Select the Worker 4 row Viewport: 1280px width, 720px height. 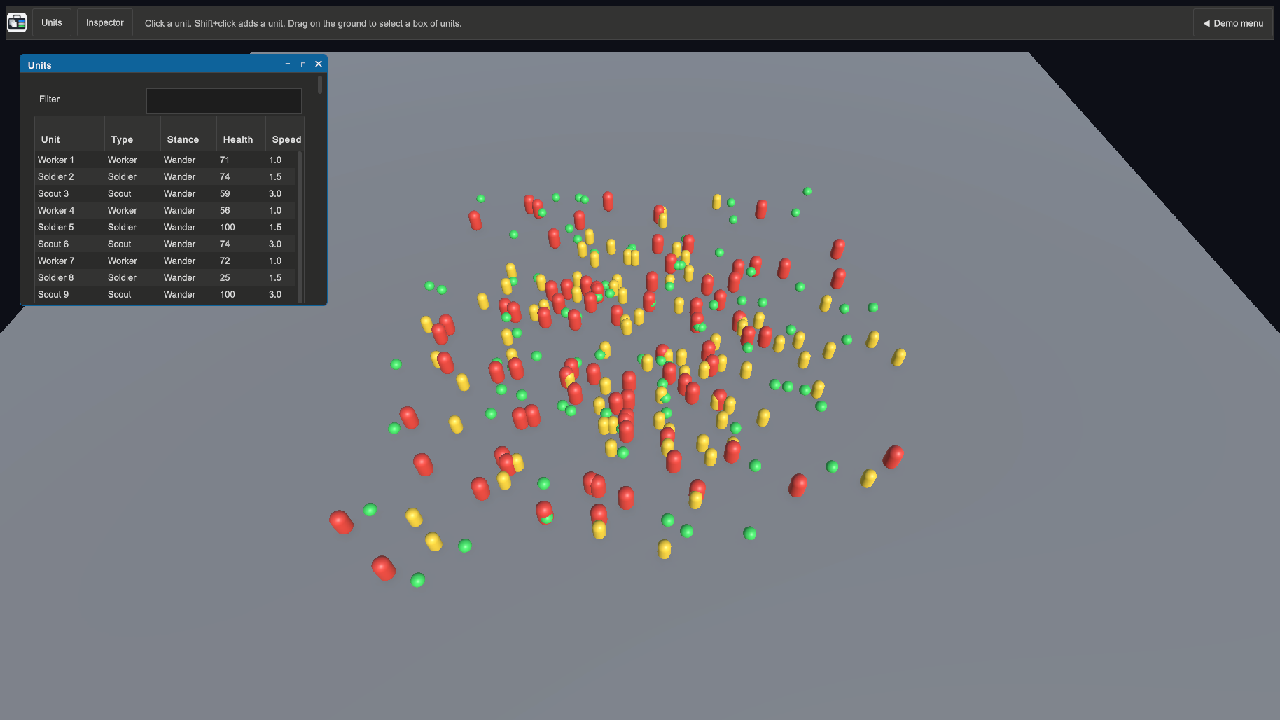click(x=166, y=211)
